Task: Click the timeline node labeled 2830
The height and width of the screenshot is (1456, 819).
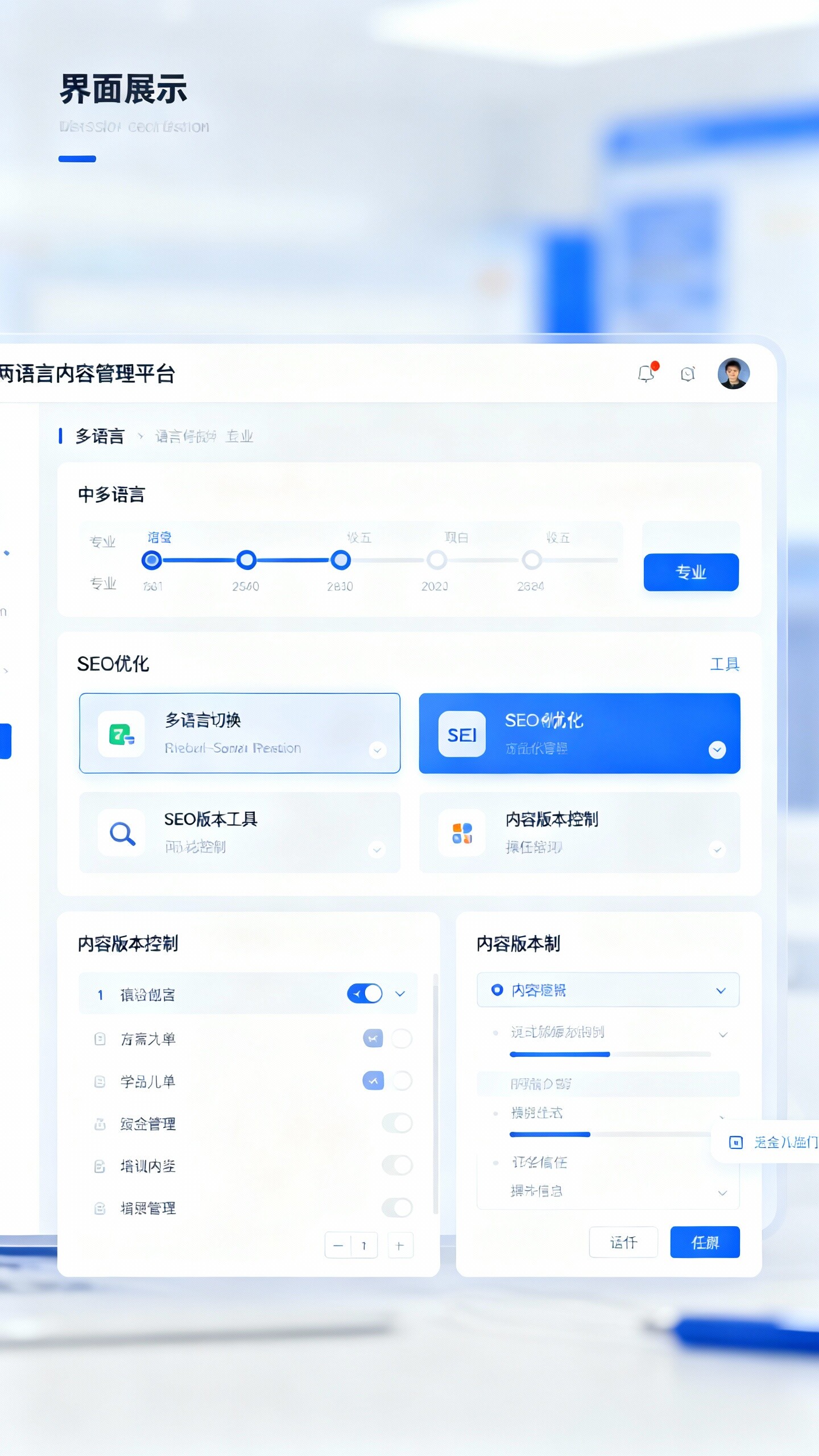Action: [341, 560]
